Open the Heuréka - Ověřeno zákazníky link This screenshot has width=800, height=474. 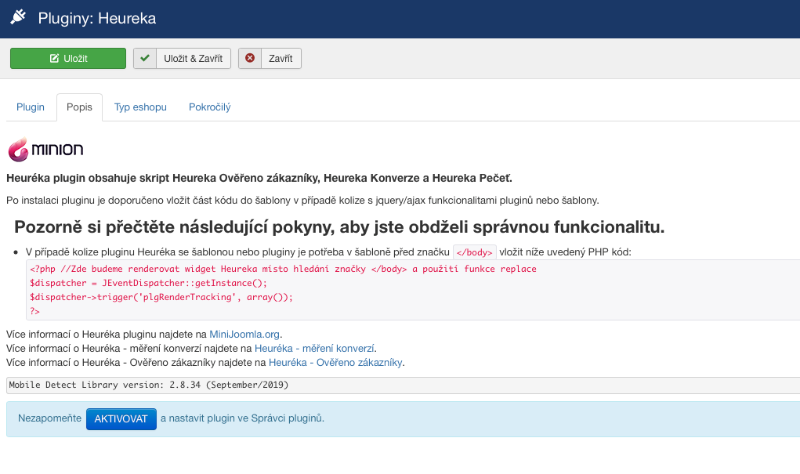[336, 363]
